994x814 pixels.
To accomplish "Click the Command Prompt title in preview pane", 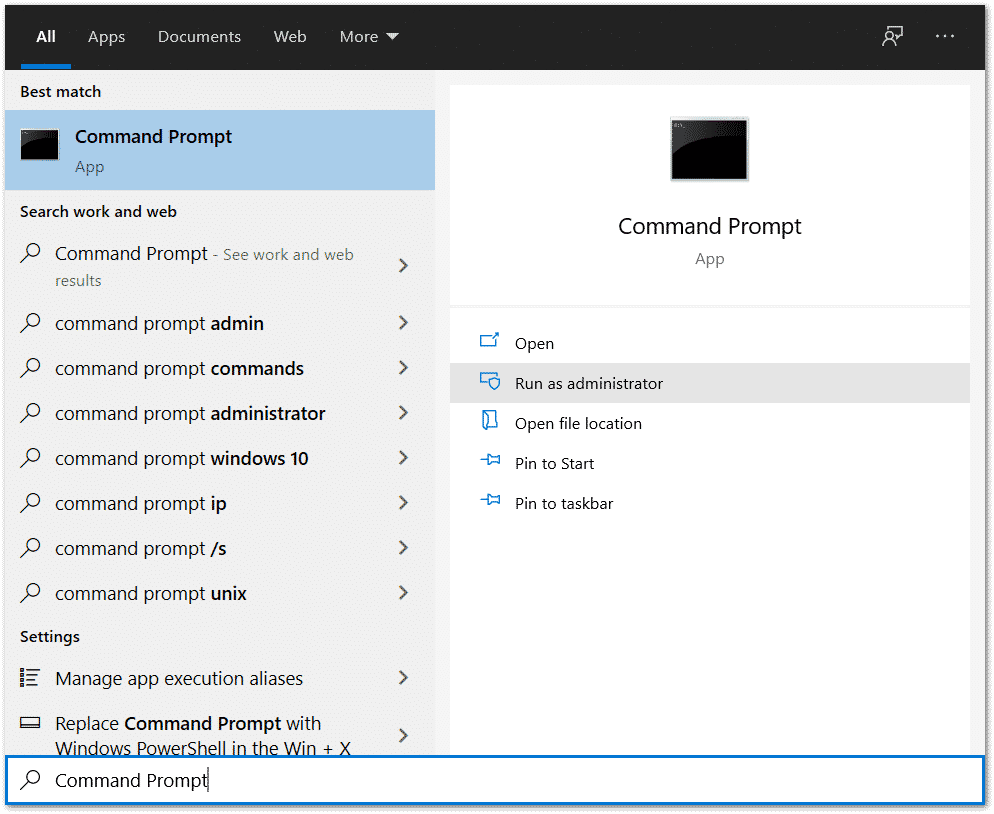I will [x=709, y=226].
